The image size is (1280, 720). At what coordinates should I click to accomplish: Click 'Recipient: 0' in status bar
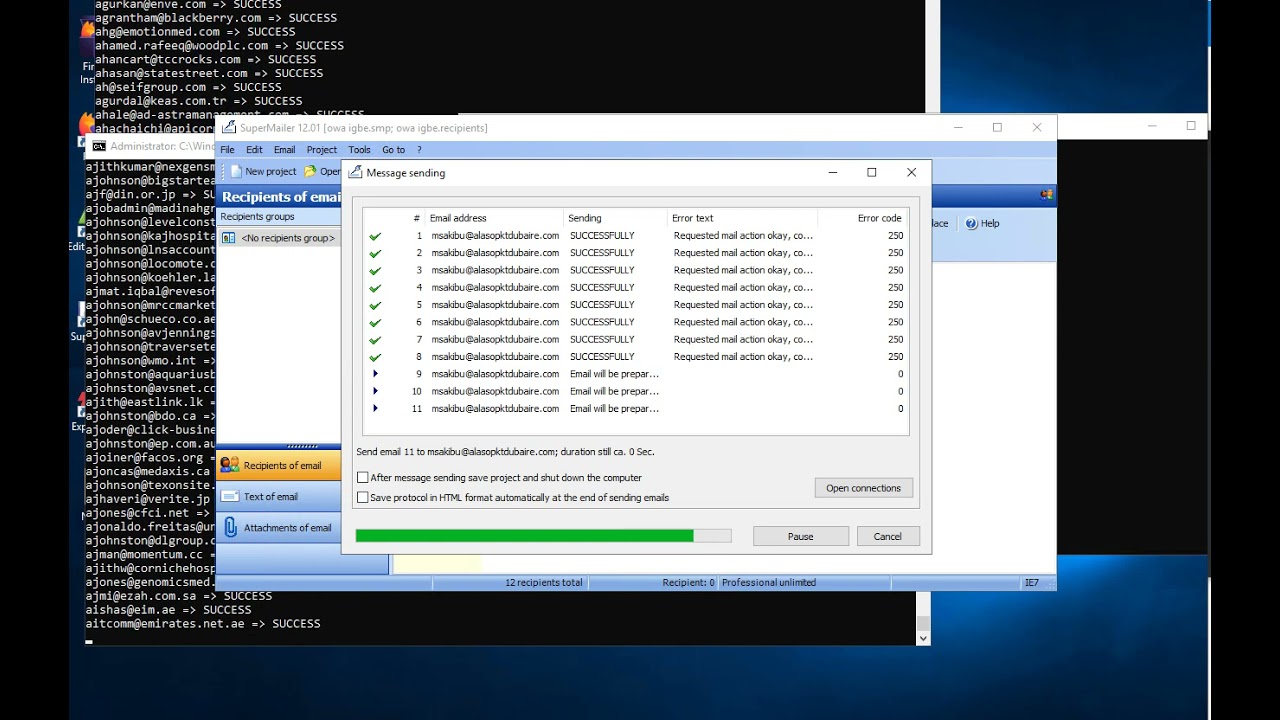(x=688, y=582)
